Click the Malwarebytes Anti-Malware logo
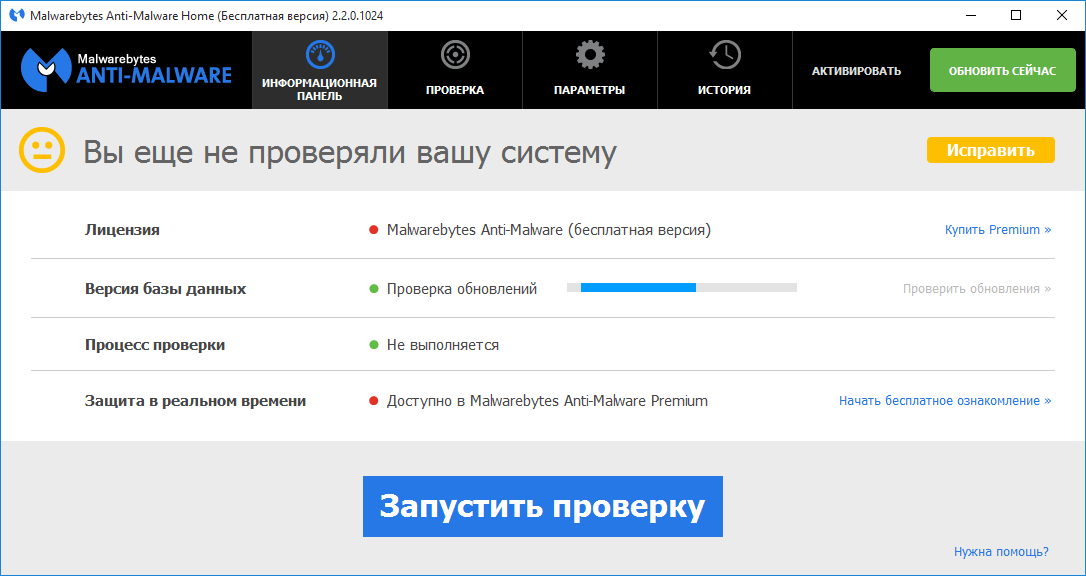The height and width of the screenshot is (576, 1086). (126, 69)
